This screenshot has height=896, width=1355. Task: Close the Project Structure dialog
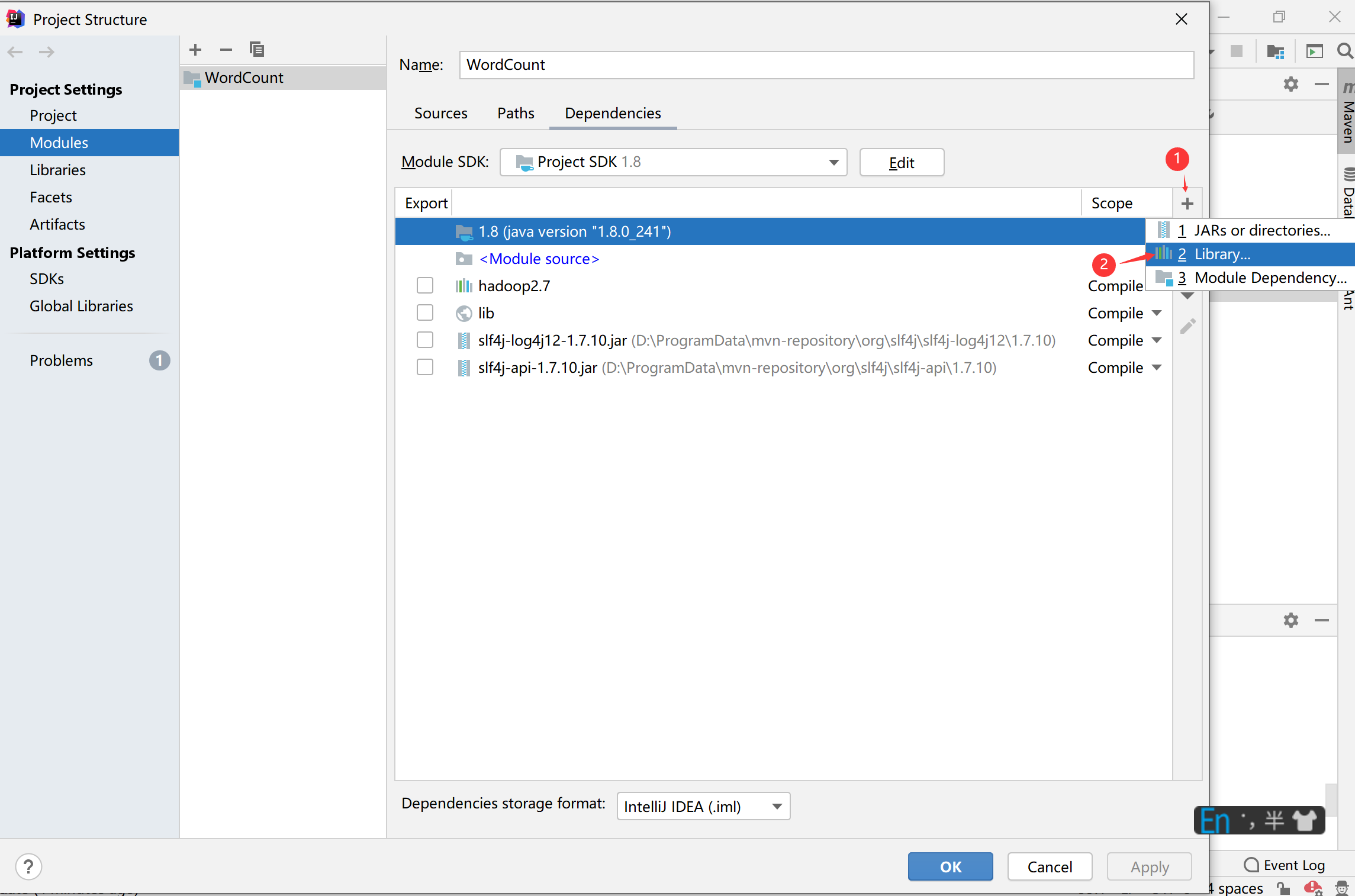coord(1182,20)
